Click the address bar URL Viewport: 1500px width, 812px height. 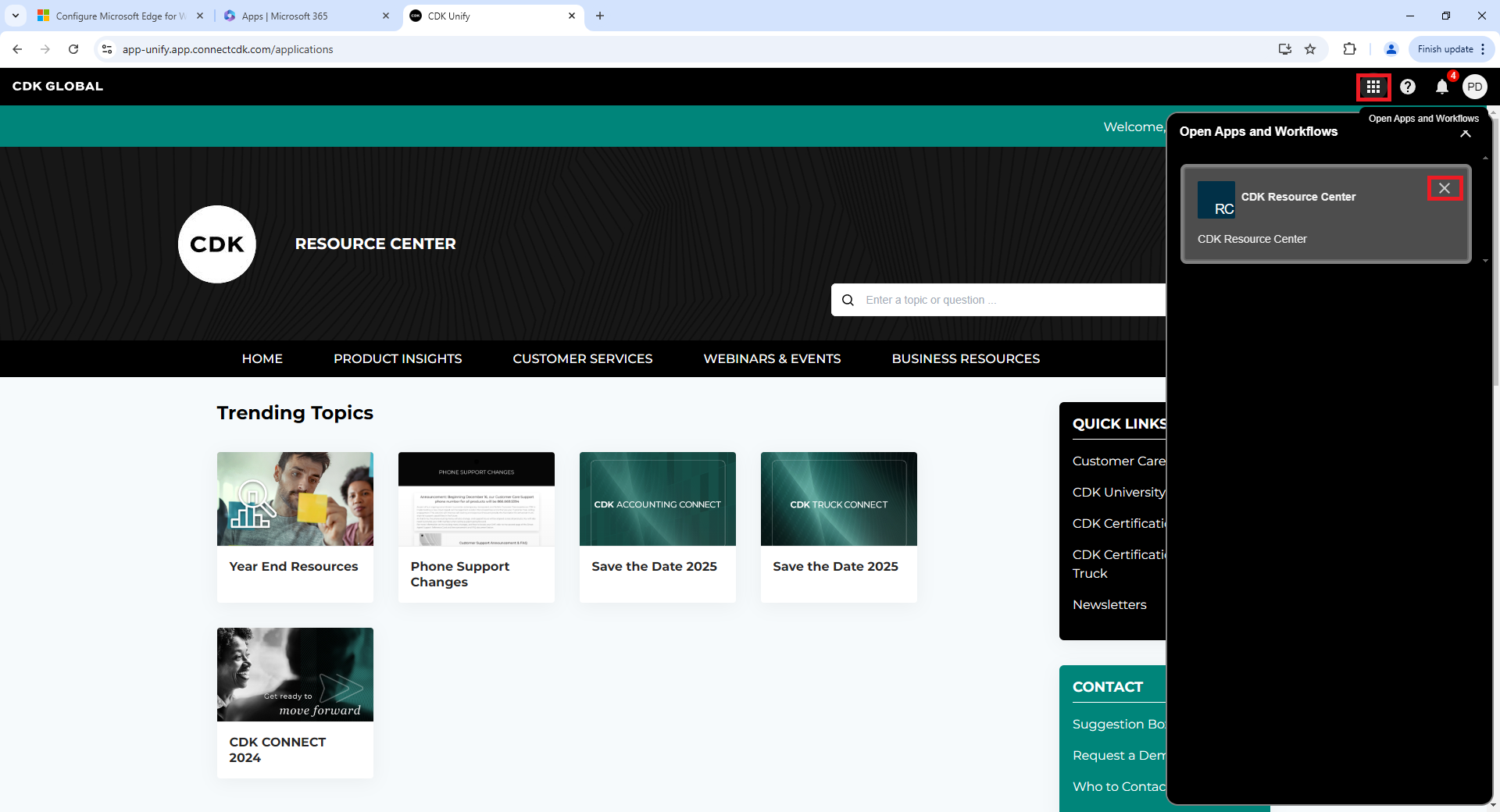point(227,49)
